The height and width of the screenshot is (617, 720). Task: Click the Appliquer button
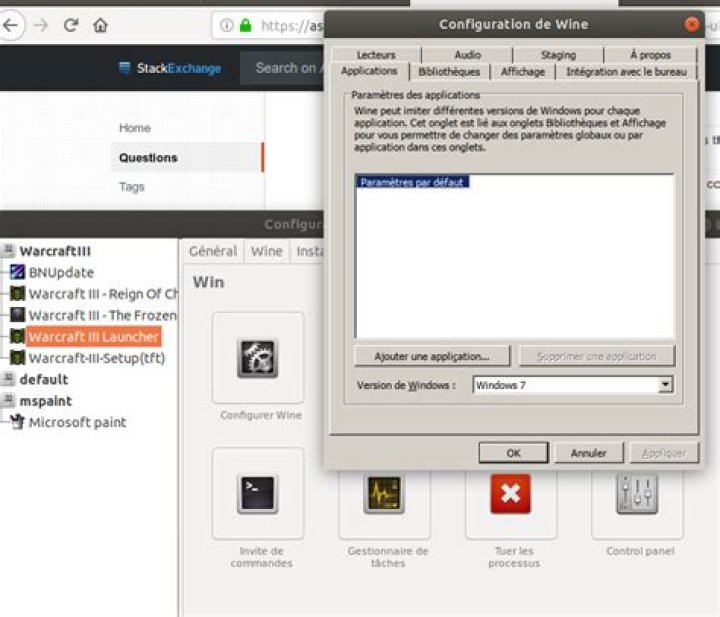(x=664, y=453)
